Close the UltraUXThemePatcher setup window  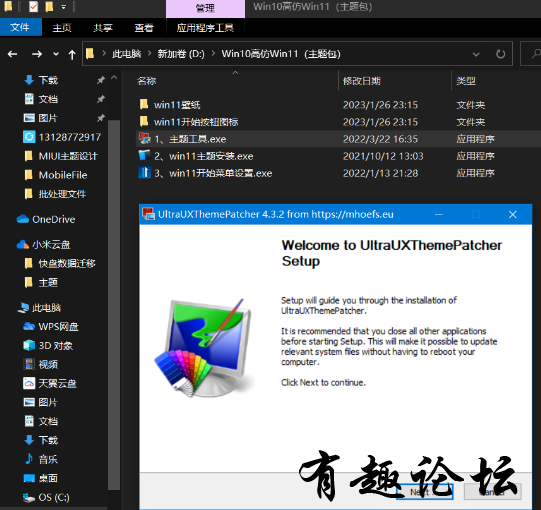click(x=513, y=214)
